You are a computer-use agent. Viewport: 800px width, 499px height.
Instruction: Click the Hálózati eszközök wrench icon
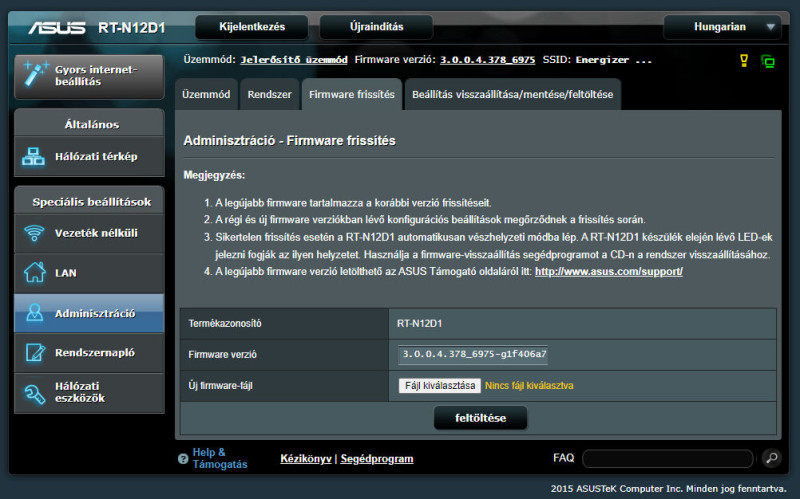click(35, 393)
